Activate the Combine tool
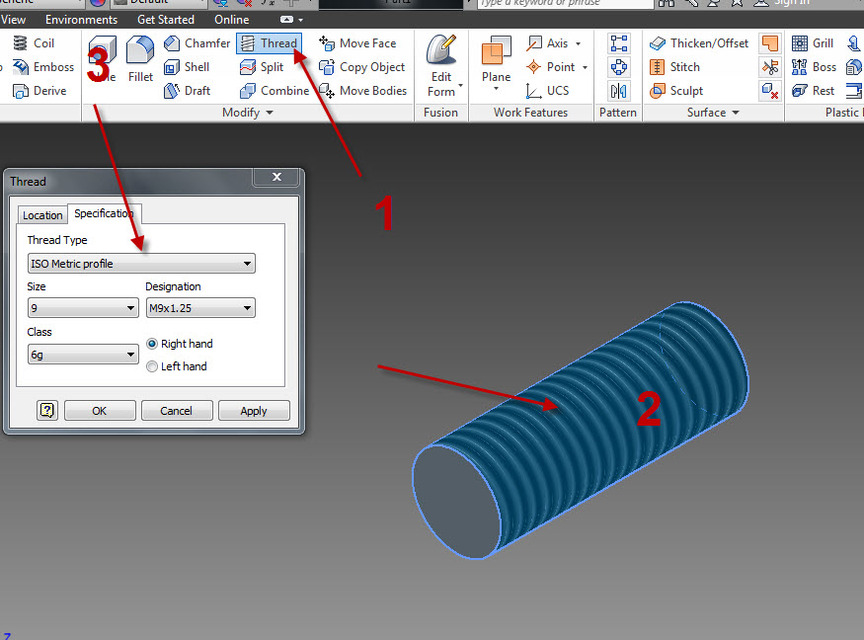Image resolution: width=864 pixels, height=640 pixels. point(277,90)
